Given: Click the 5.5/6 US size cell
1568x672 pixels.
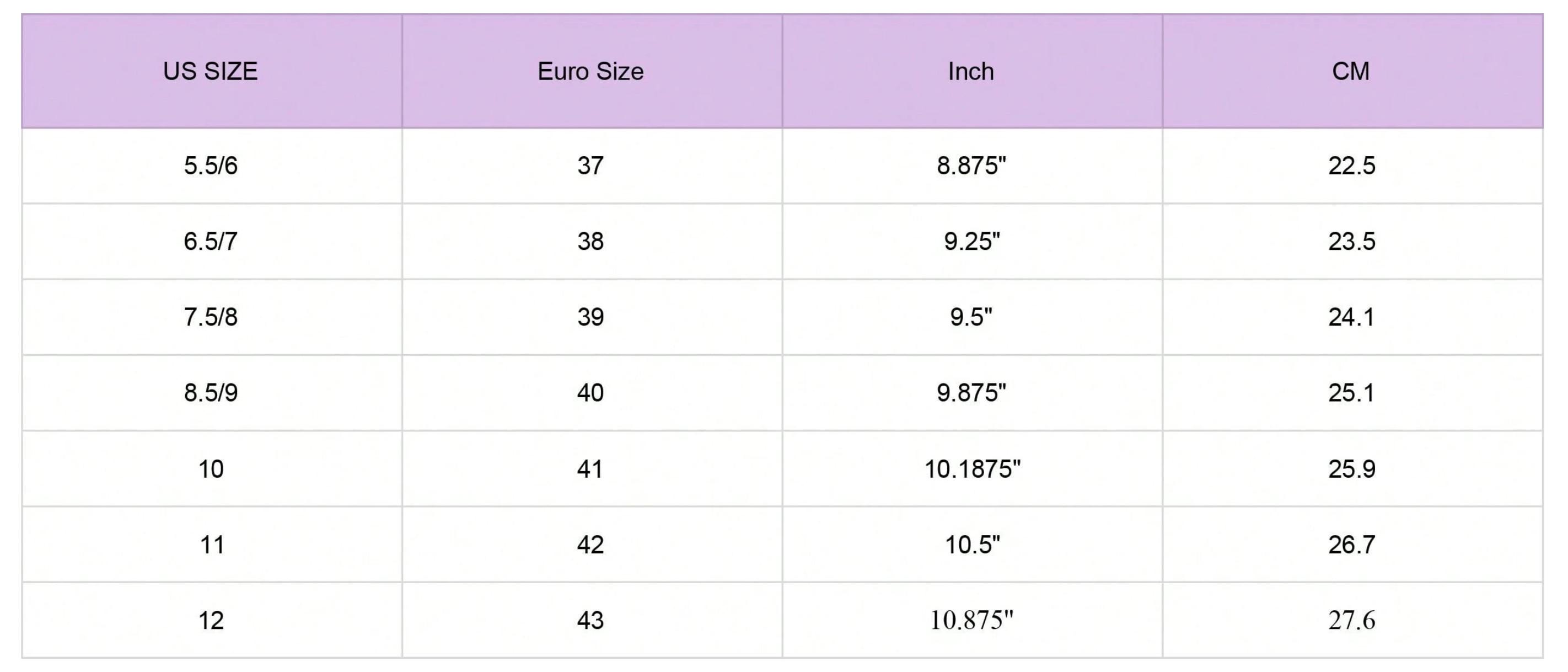Looking at the screenshot, I should click(x=211, y=166).
